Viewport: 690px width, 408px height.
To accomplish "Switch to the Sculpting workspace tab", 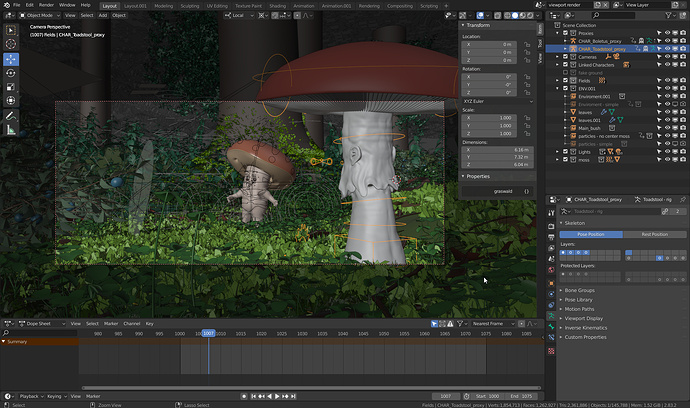I will pyautogui.click(x=190, y=6).
